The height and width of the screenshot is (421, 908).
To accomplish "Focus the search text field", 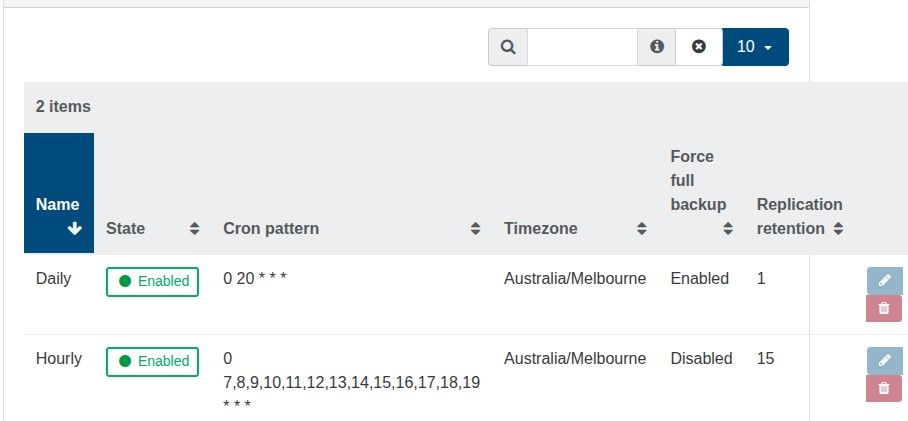I will (x=582, y=47).
